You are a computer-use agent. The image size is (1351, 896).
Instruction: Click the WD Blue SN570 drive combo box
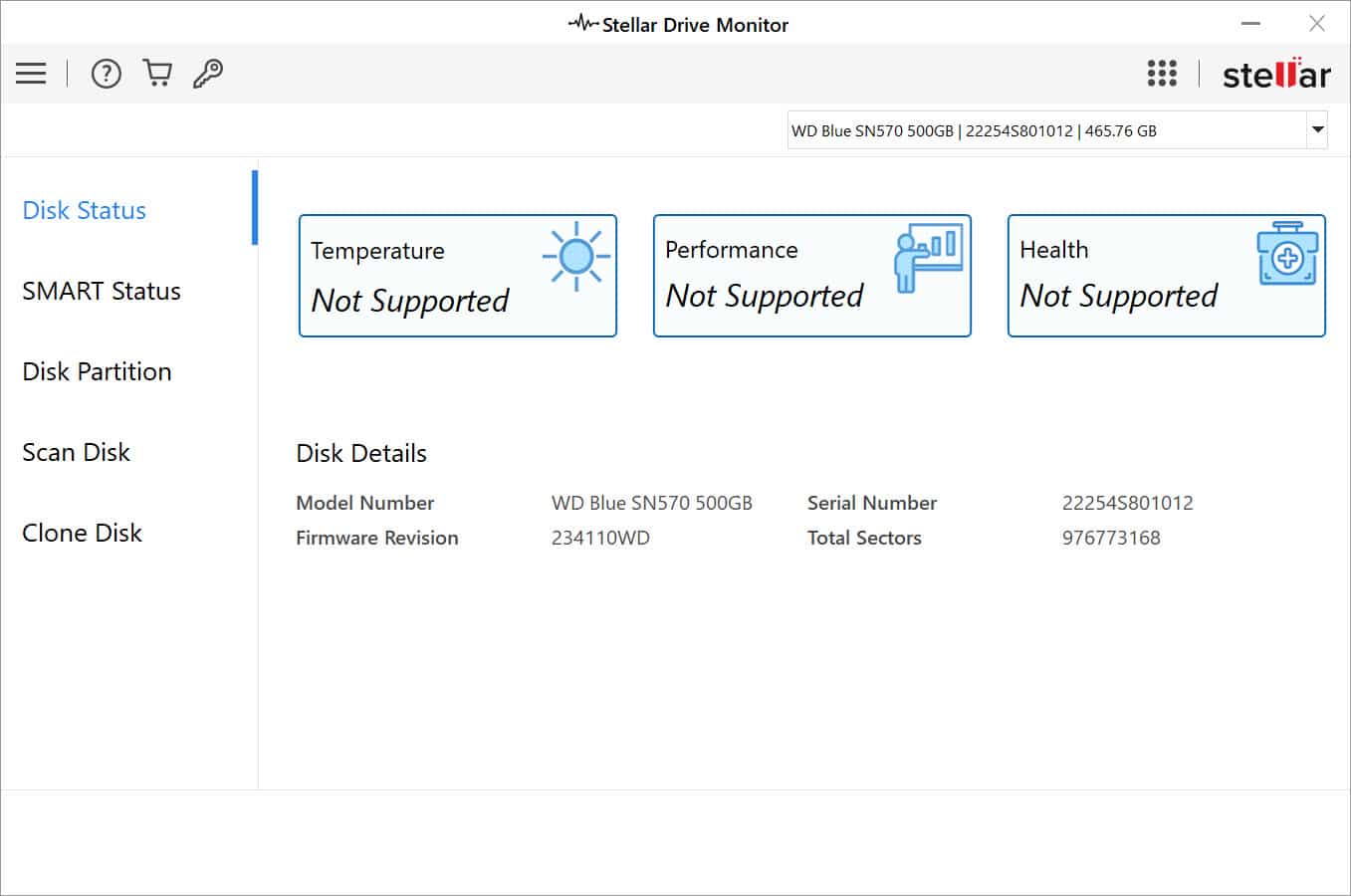pos(1045,129)
